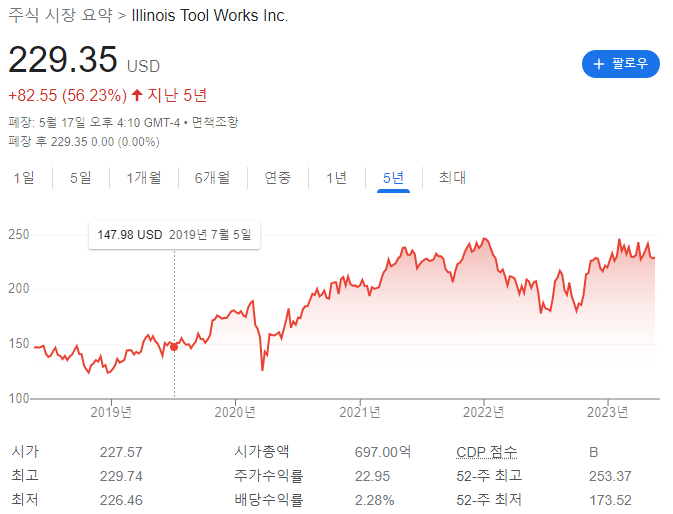Viewport: 673px width, 514px height.
Task: Open the 연중 year-to-date tab
Action: [278, 177]
